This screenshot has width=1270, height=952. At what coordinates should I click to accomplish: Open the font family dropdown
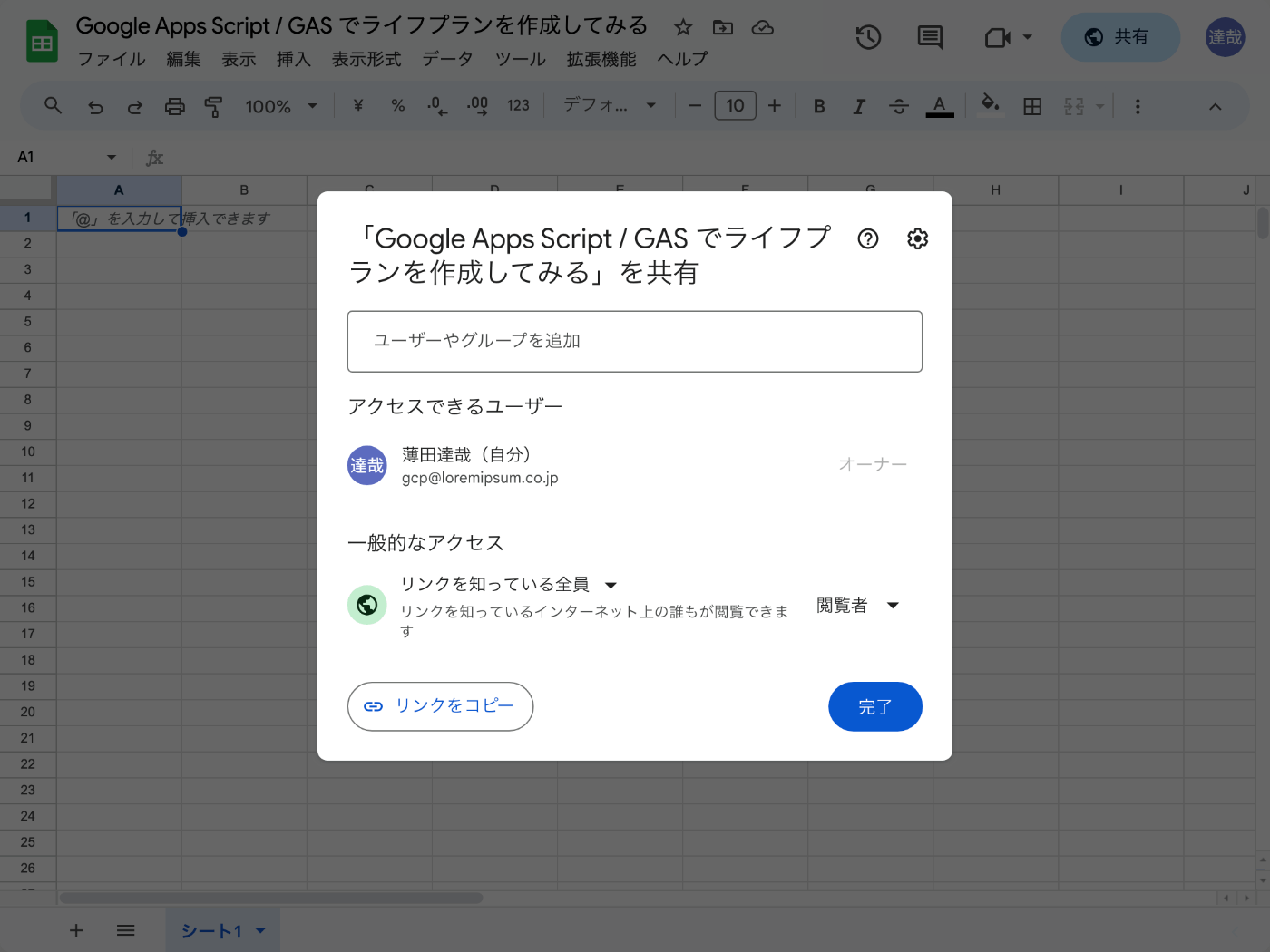(609, 106)
